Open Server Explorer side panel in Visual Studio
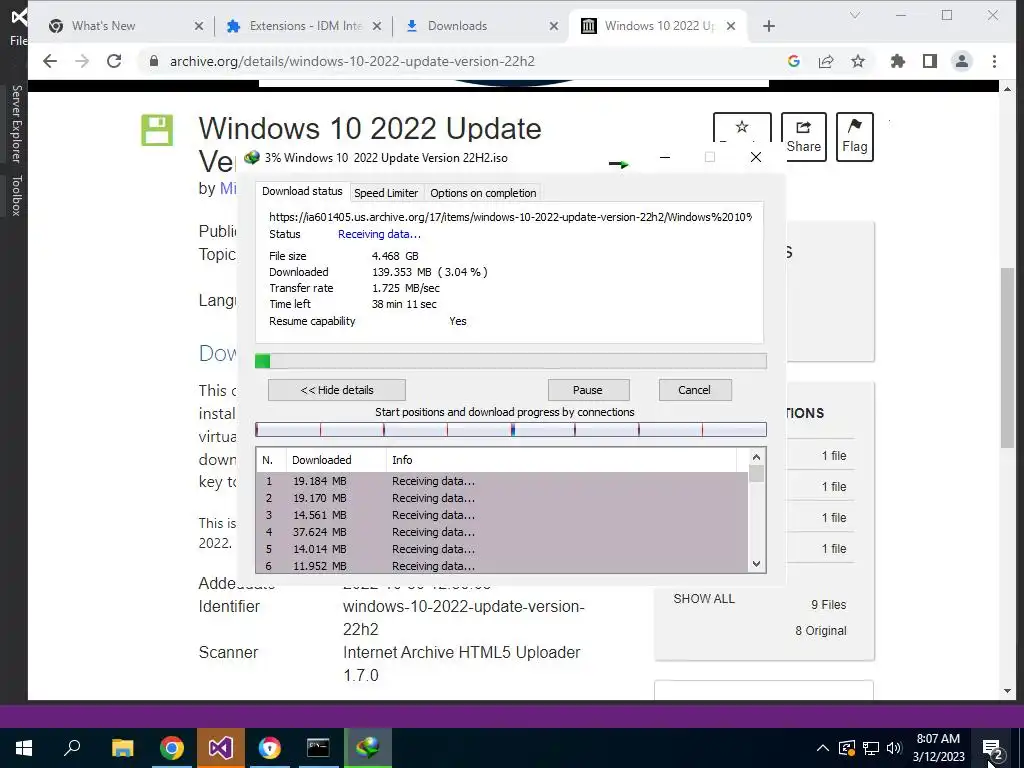1024x768 pixels. [x=16, y=123]
